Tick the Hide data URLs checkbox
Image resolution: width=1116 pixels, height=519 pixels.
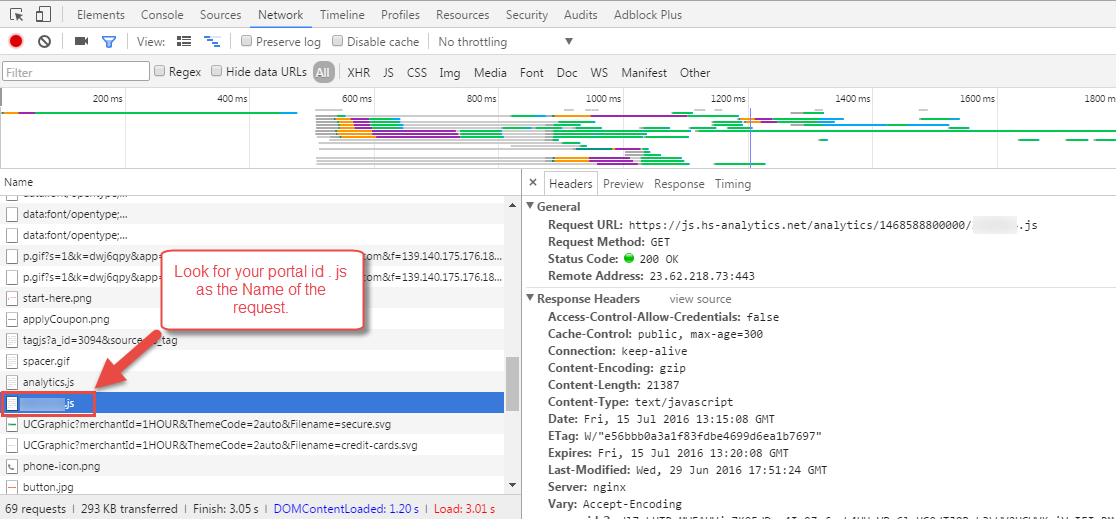[x=216, y=71]
